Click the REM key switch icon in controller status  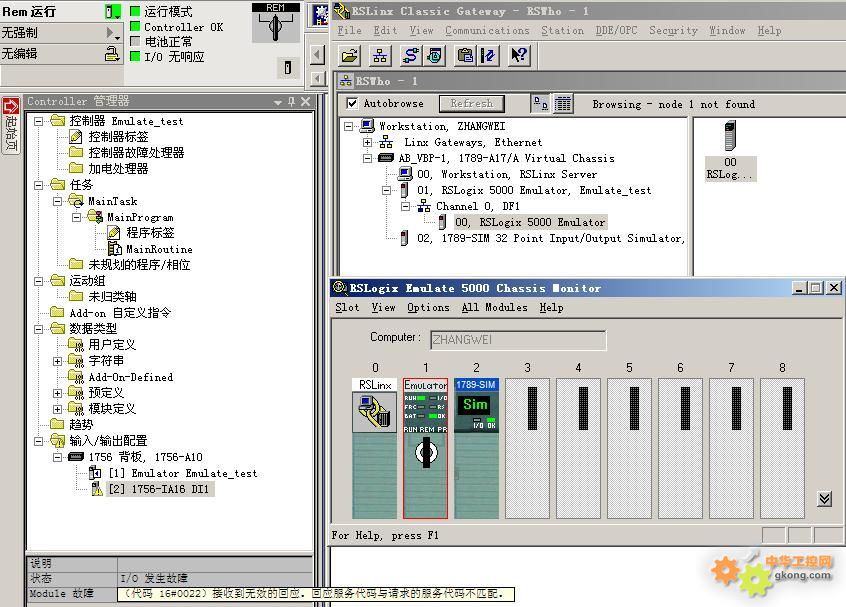pyautogui.click(x=275, y=23)
